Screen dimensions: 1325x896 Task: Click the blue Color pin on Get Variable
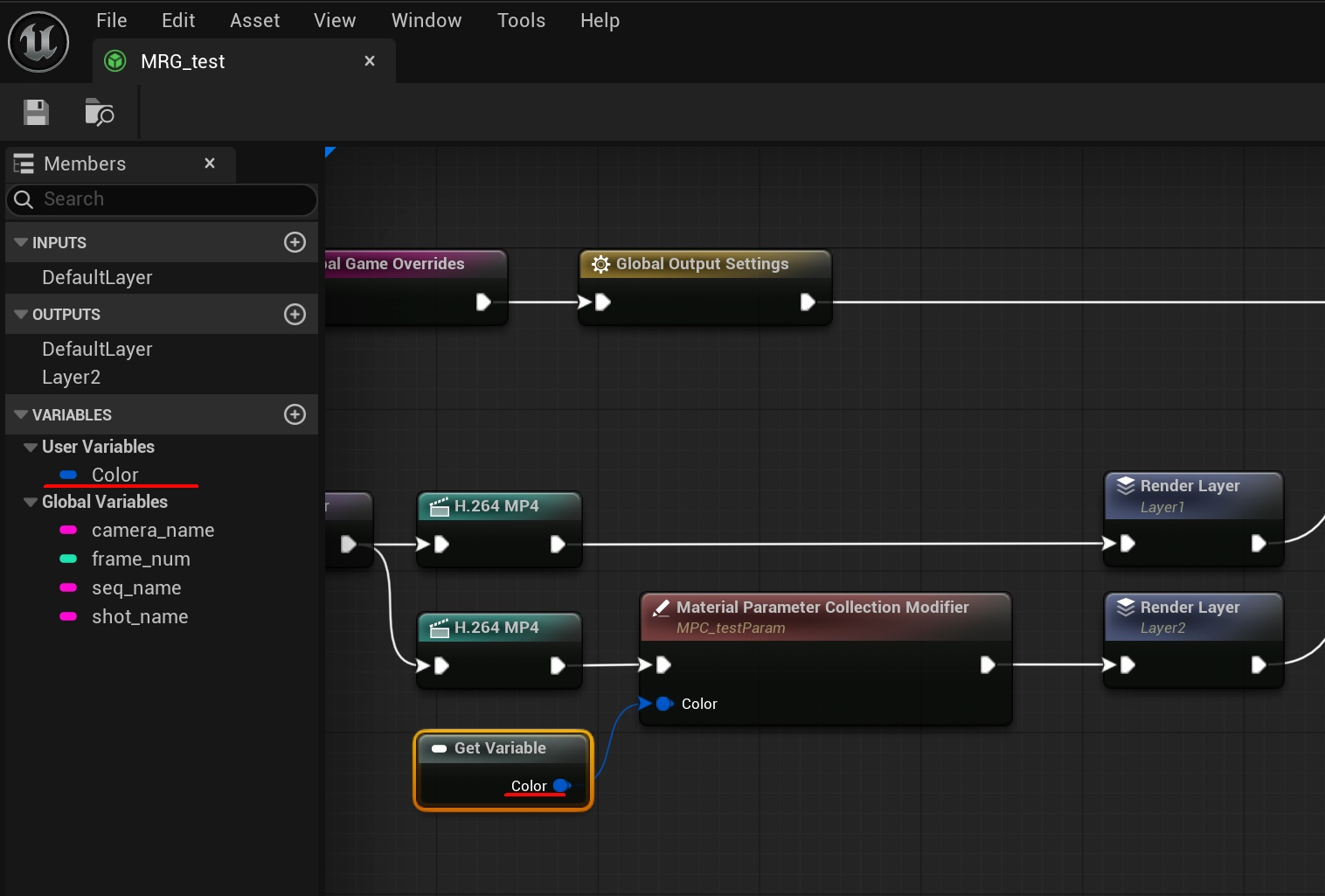(x=561, y=786)
